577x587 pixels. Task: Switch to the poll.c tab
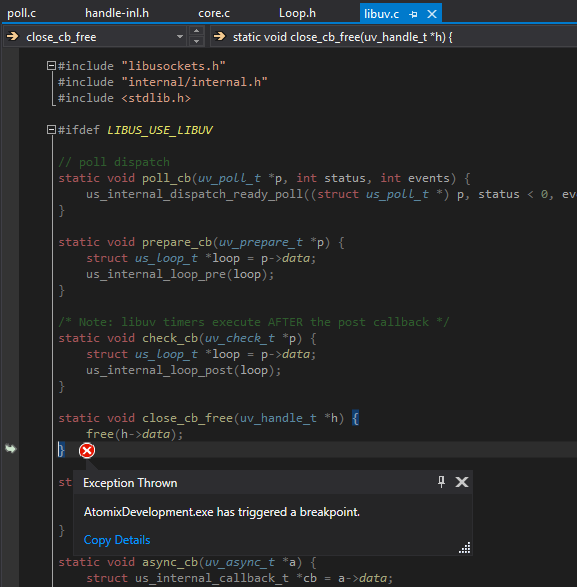pos(22,13)
